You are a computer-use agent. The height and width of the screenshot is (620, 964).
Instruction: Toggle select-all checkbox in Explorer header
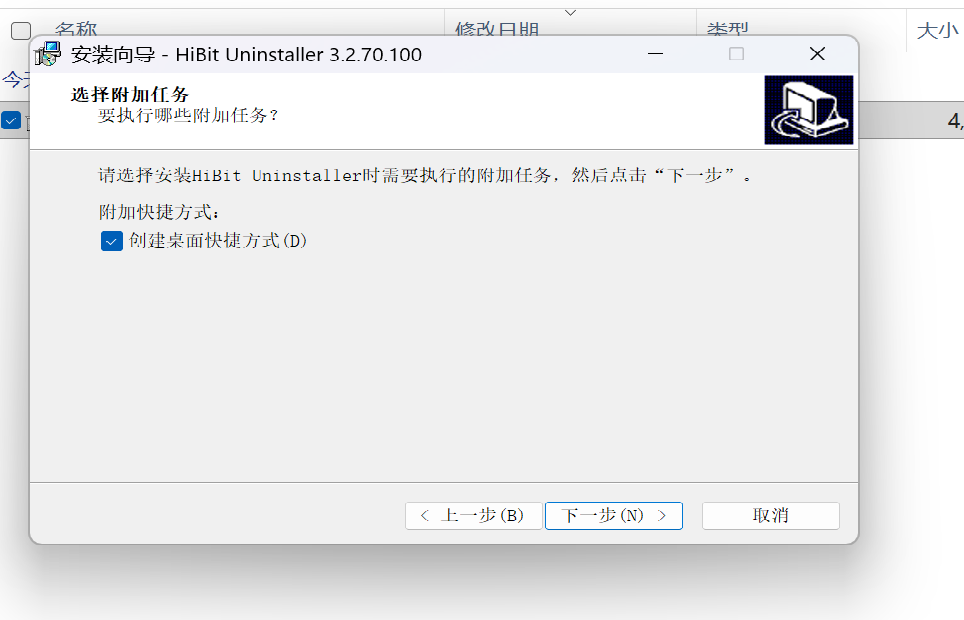coord(21,30)
